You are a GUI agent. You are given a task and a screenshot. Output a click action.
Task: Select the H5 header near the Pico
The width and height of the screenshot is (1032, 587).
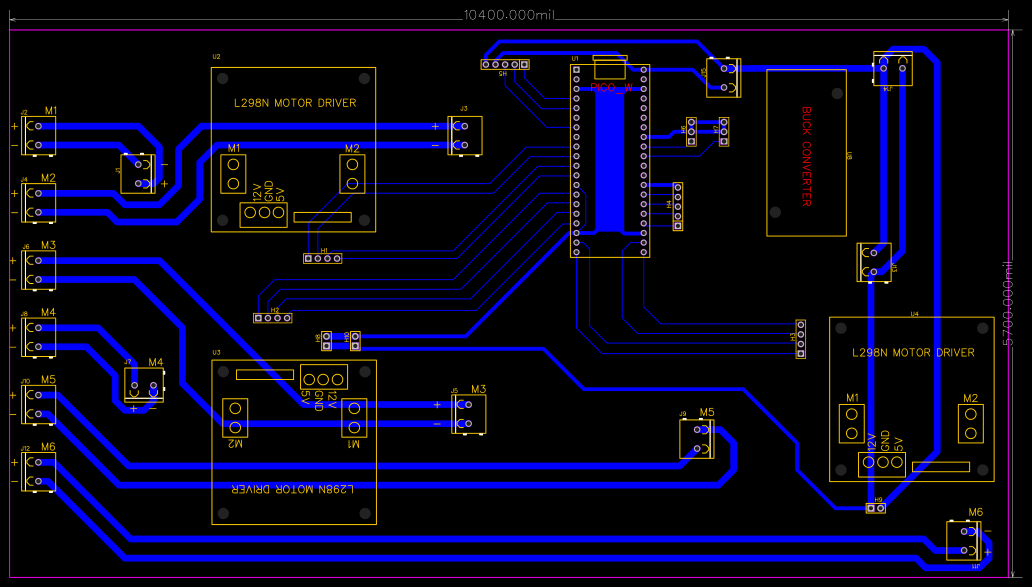pyautogui.click(x=506, y=63)
